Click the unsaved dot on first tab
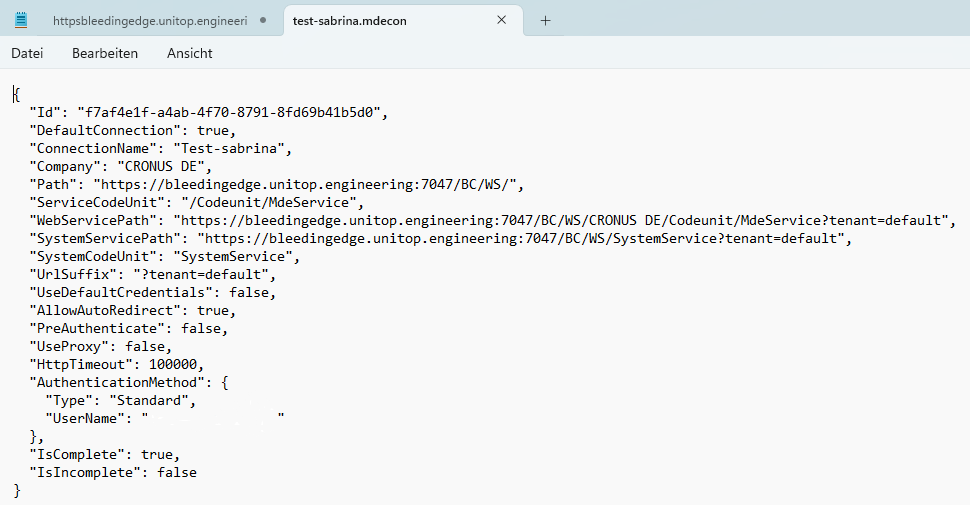970x505 pixels. [263, 20]
